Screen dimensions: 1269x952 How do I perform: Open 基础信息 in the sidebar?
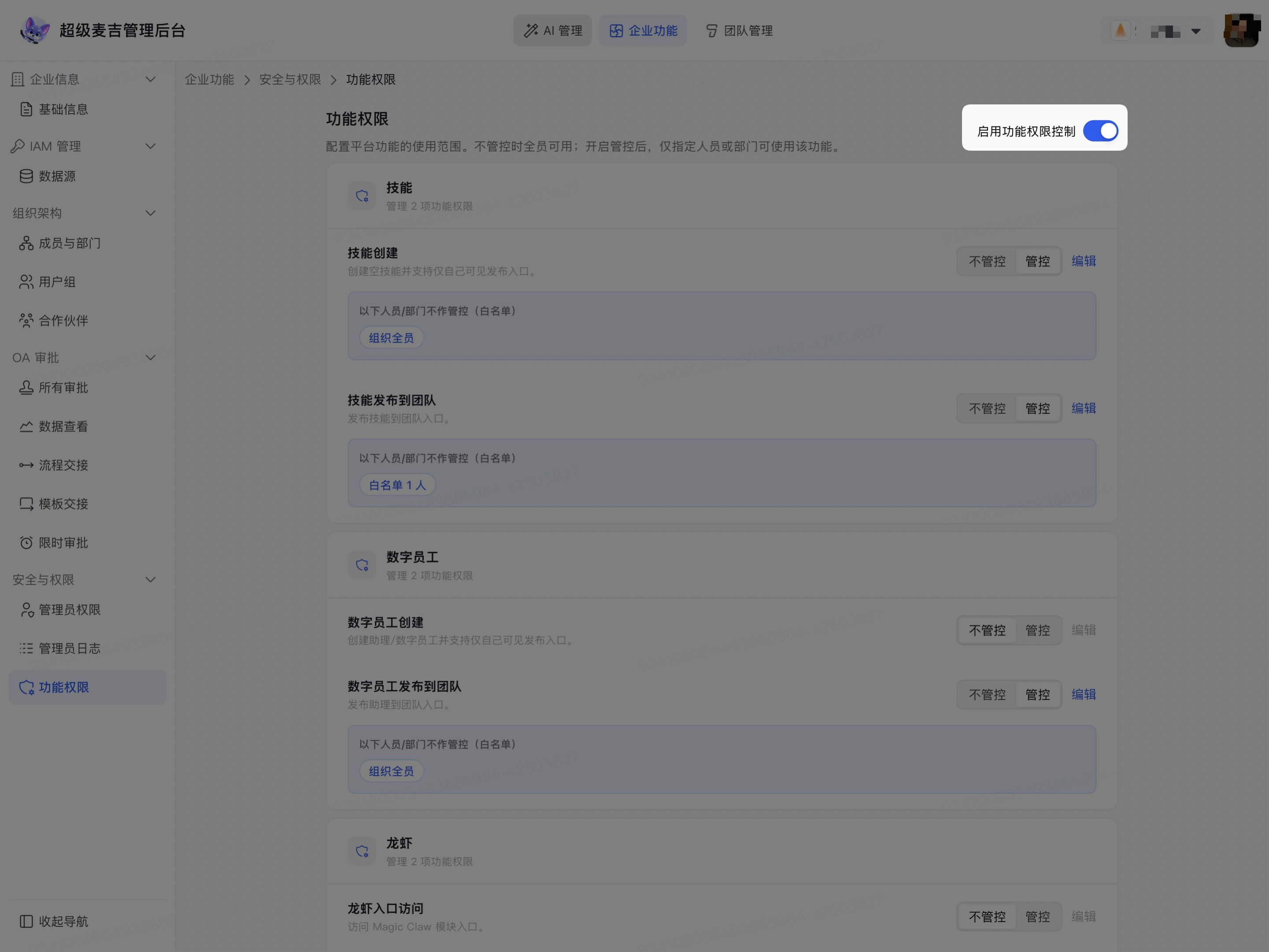[87, 109]
